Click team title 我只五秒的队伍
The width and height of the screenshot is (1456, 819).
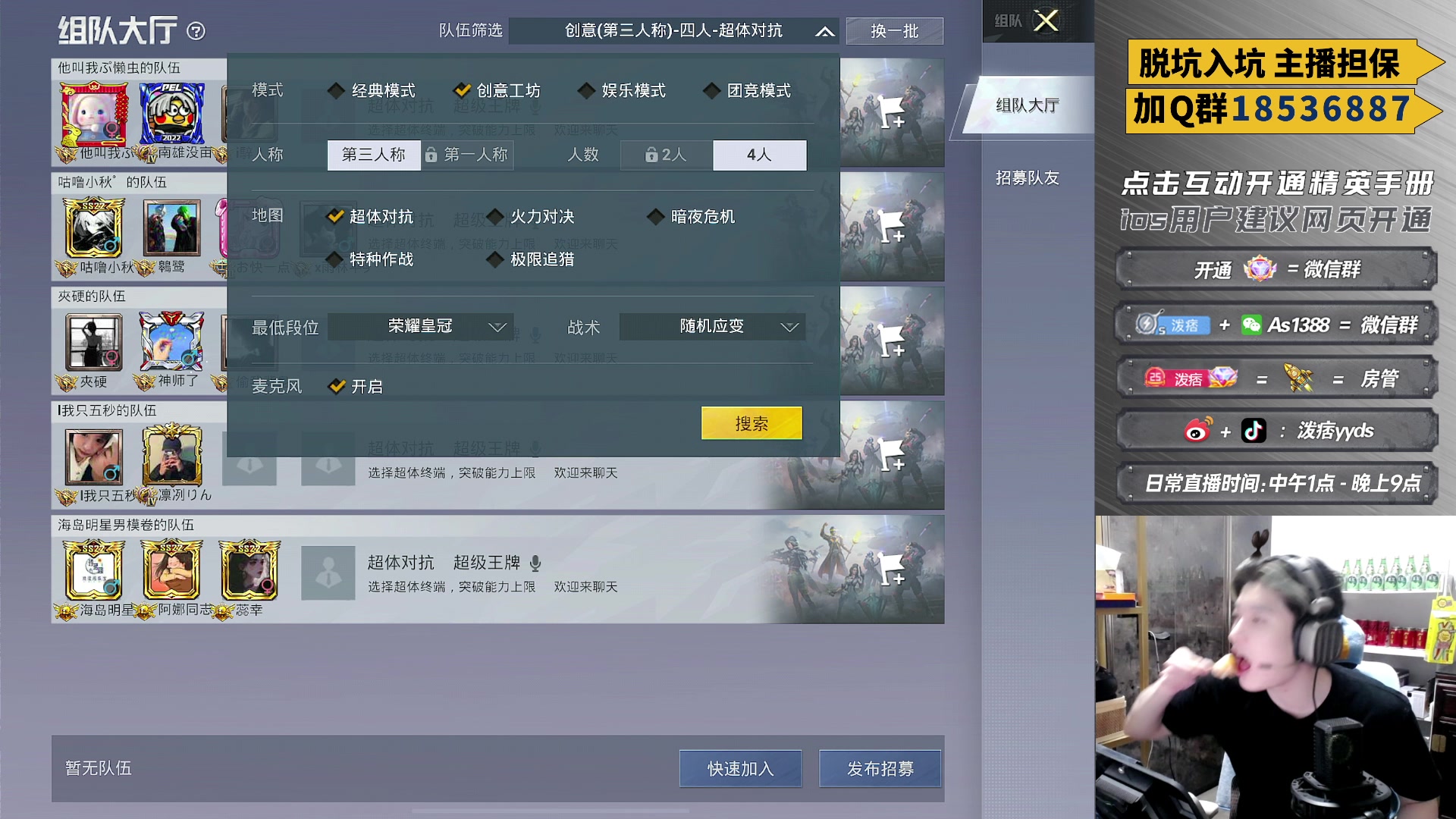pos(107,410)
